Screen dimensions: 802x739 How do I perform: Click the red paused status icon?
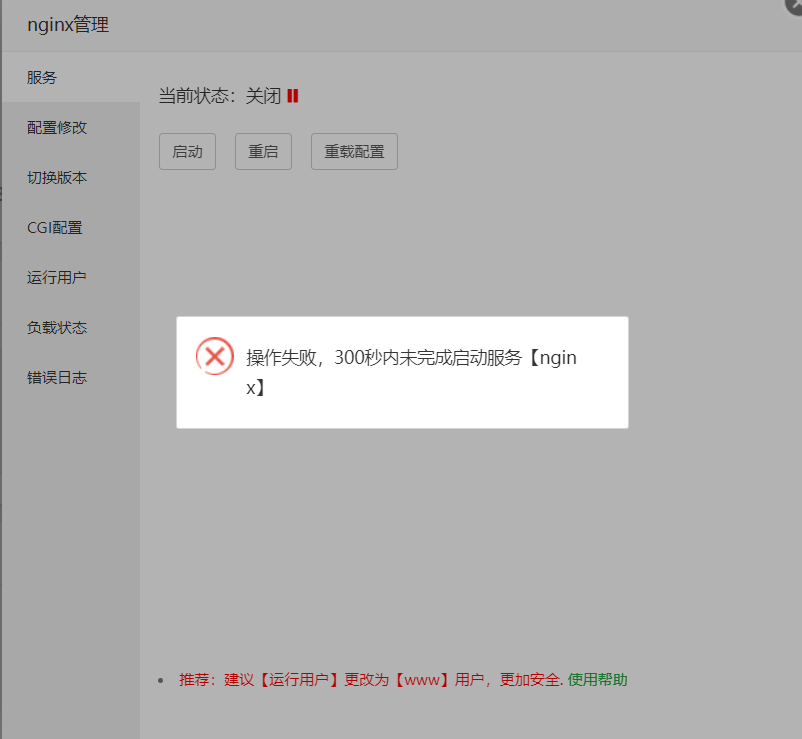coord(293,96)
